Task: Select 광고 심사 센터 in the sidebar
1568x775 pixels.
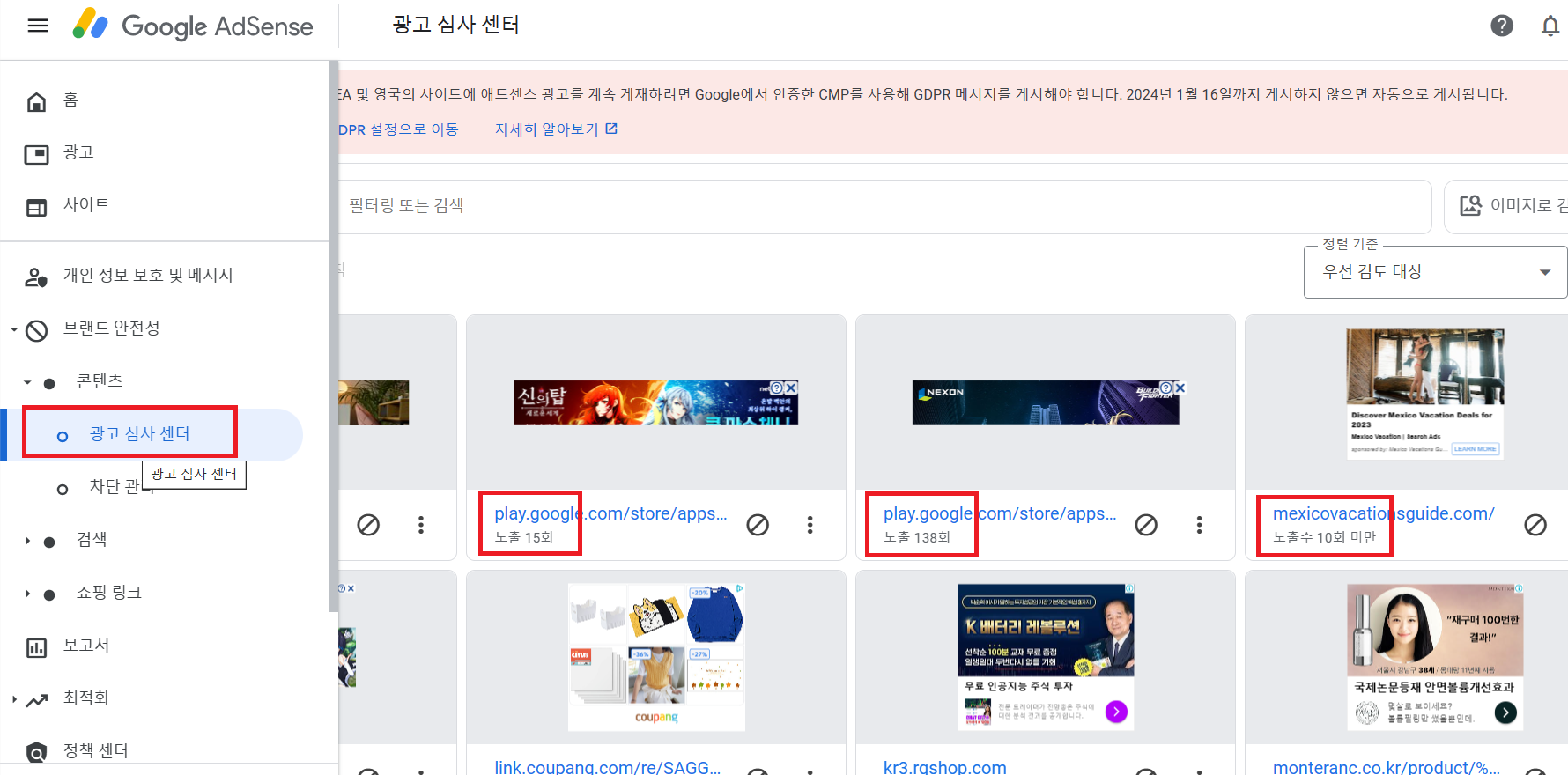Action: 139,434
